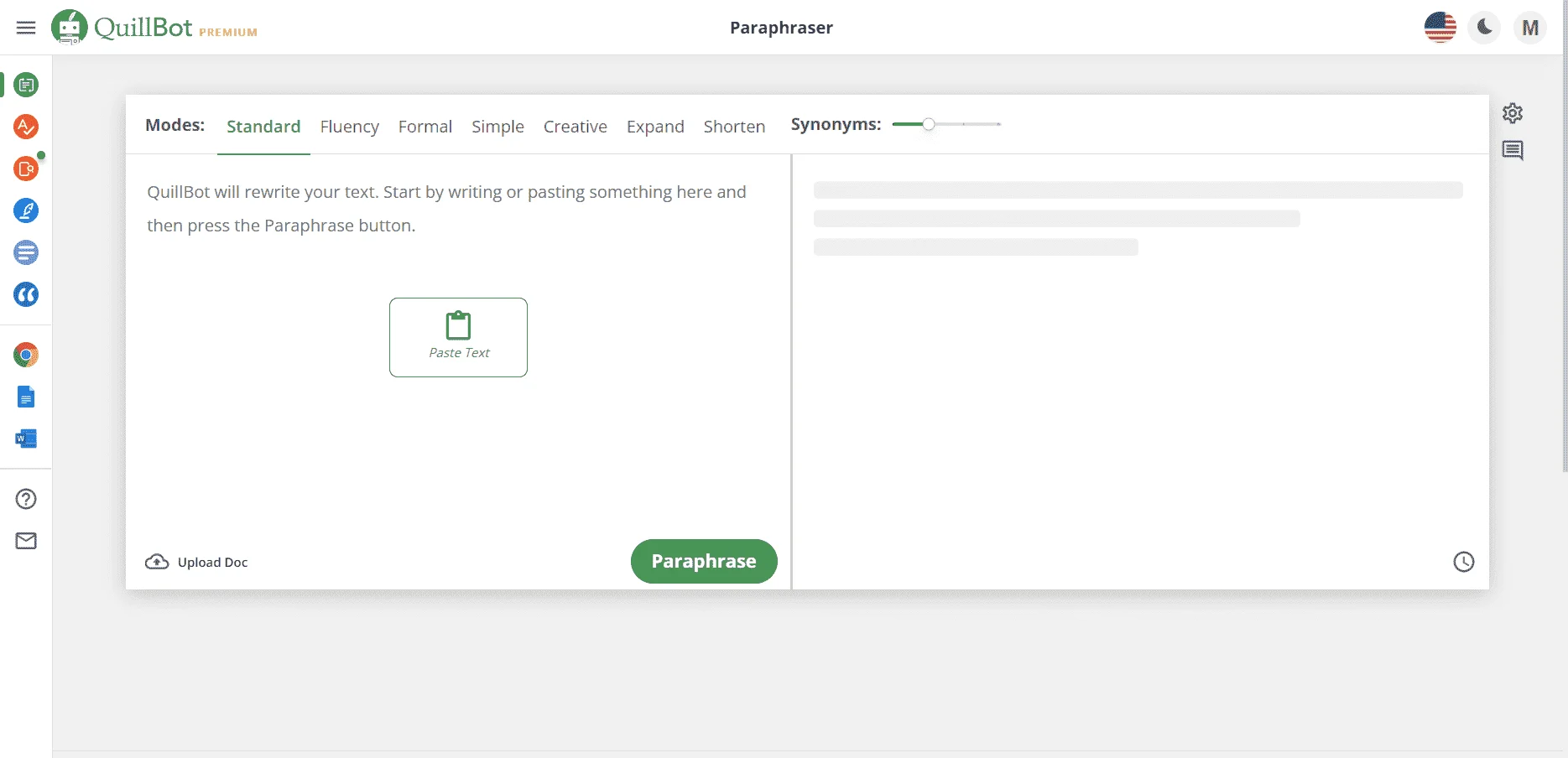1568x758 pixels.
Task: Click the Paste Text button
Action: pyautogui.click(x=458, y=337)
